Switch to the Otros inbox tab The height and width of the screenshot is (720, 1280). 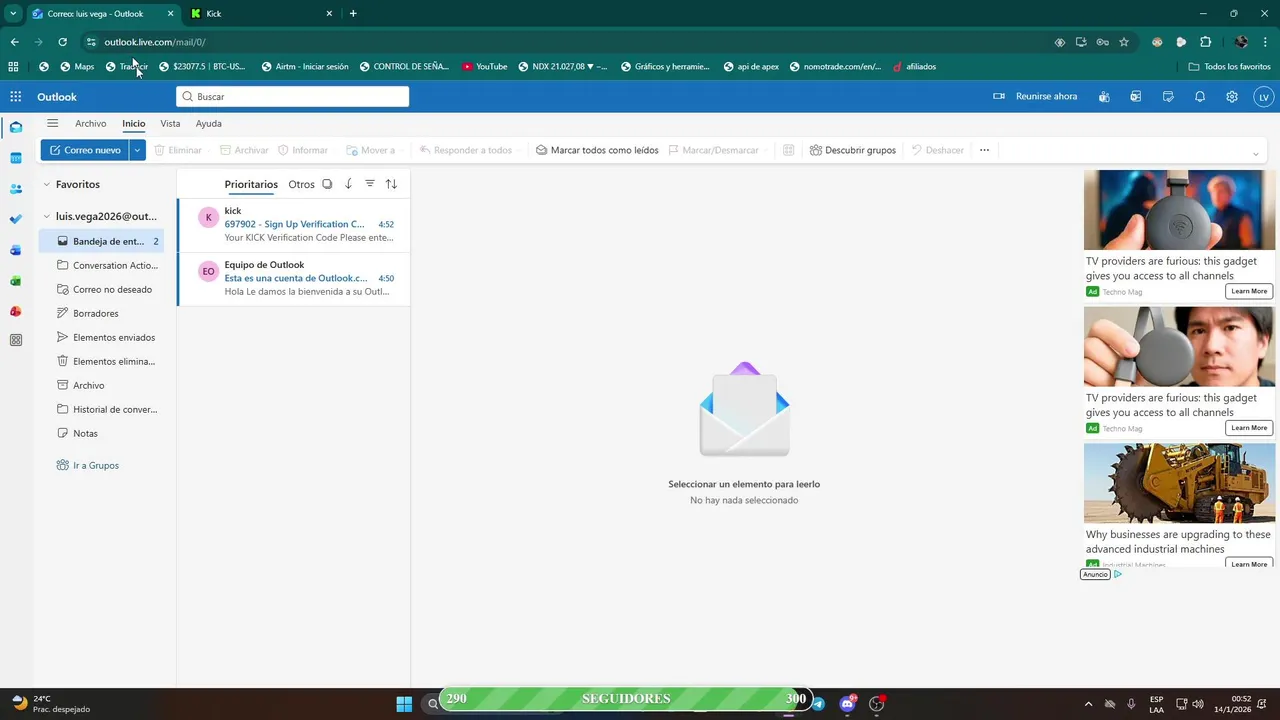click(301, 184)
